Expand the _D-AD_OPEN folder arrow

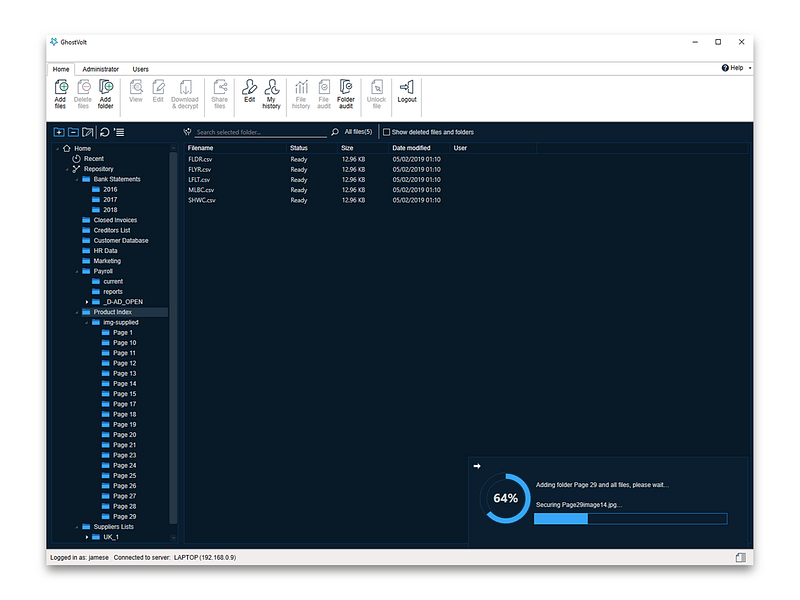pos(87,302)
